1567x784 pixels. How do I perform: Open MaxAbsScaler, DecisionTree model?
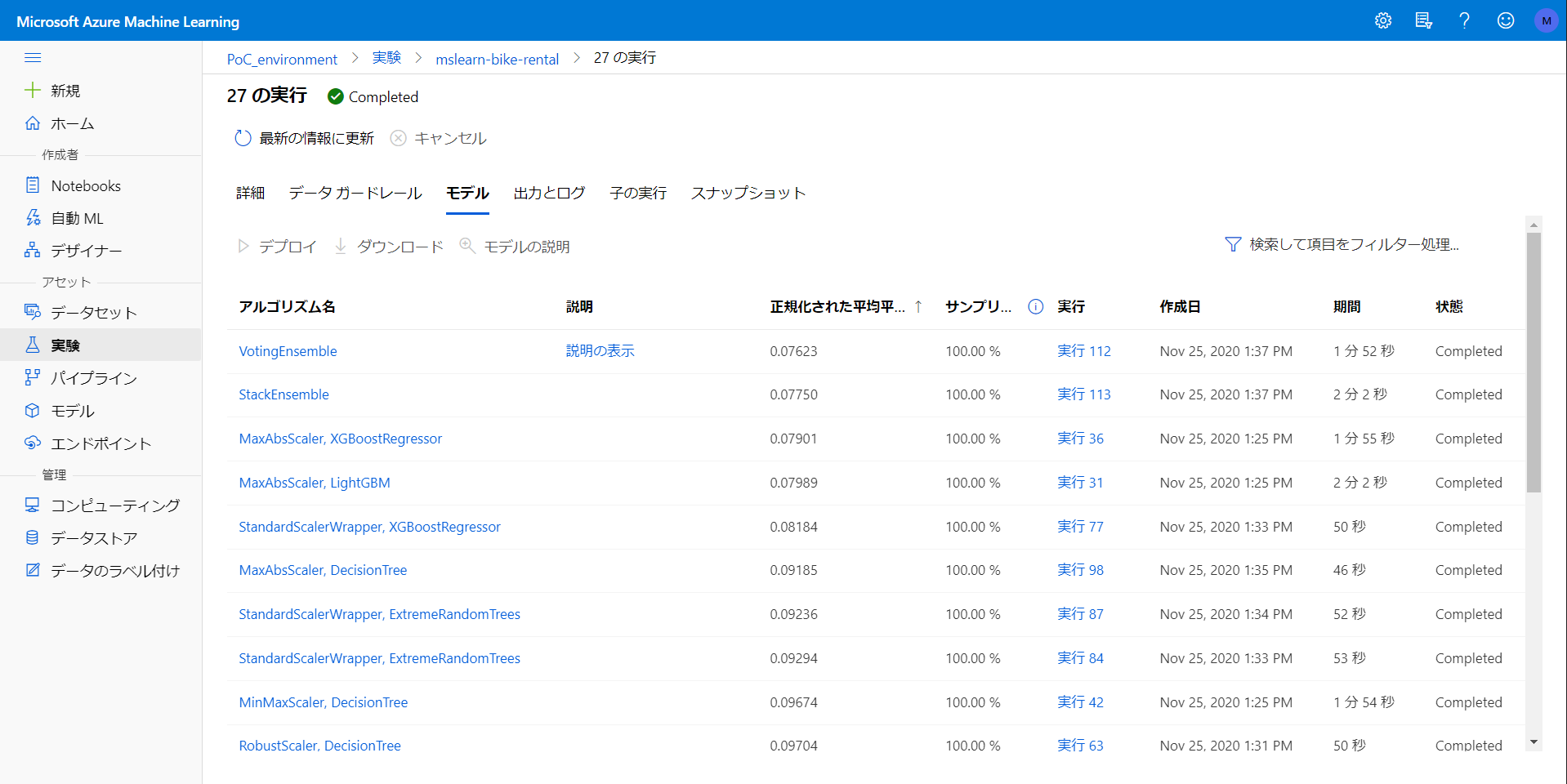(323, 570)
